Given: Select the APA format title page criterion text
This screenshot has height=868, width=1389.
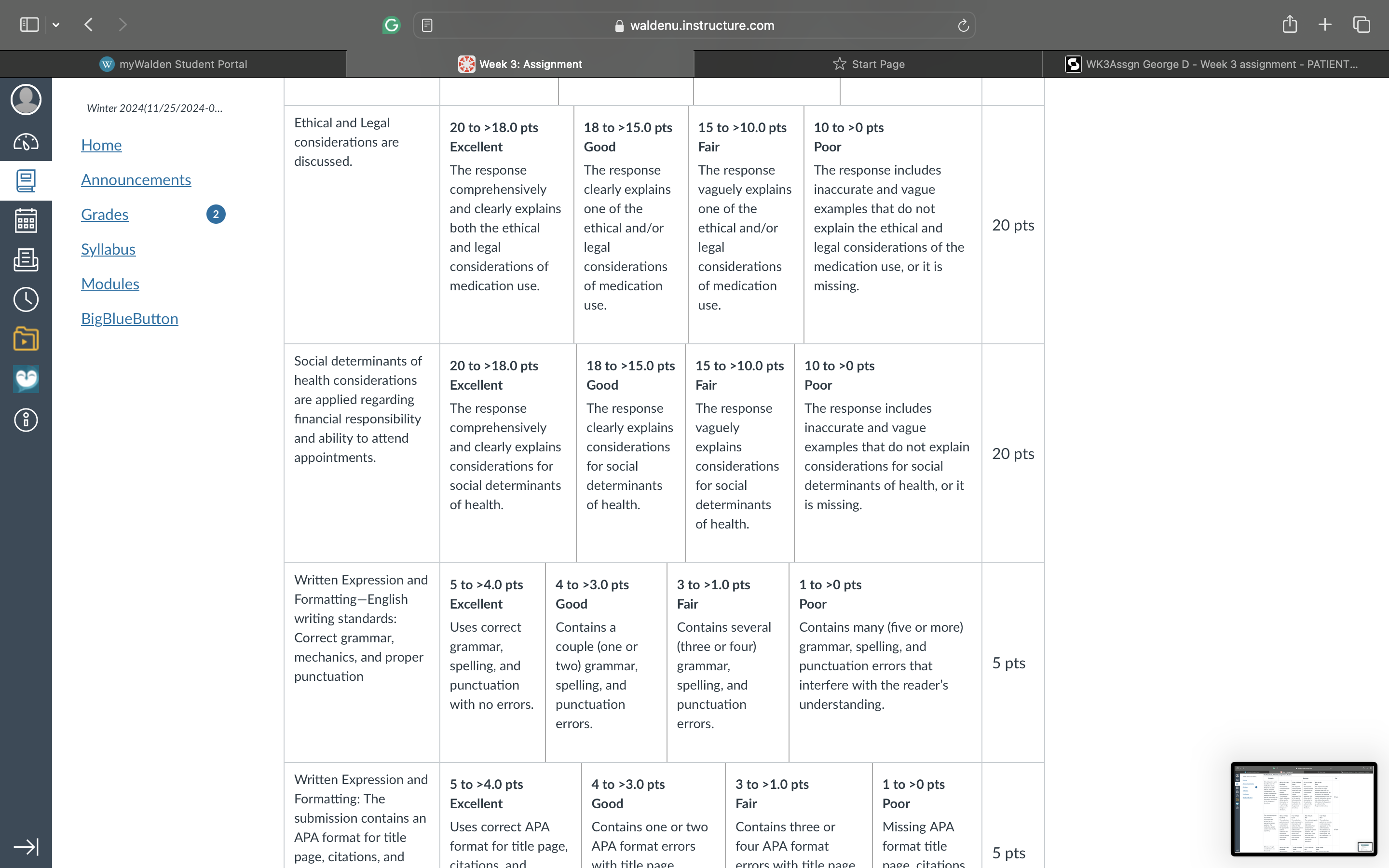Looking at the screenshot, I should point(361,818).
